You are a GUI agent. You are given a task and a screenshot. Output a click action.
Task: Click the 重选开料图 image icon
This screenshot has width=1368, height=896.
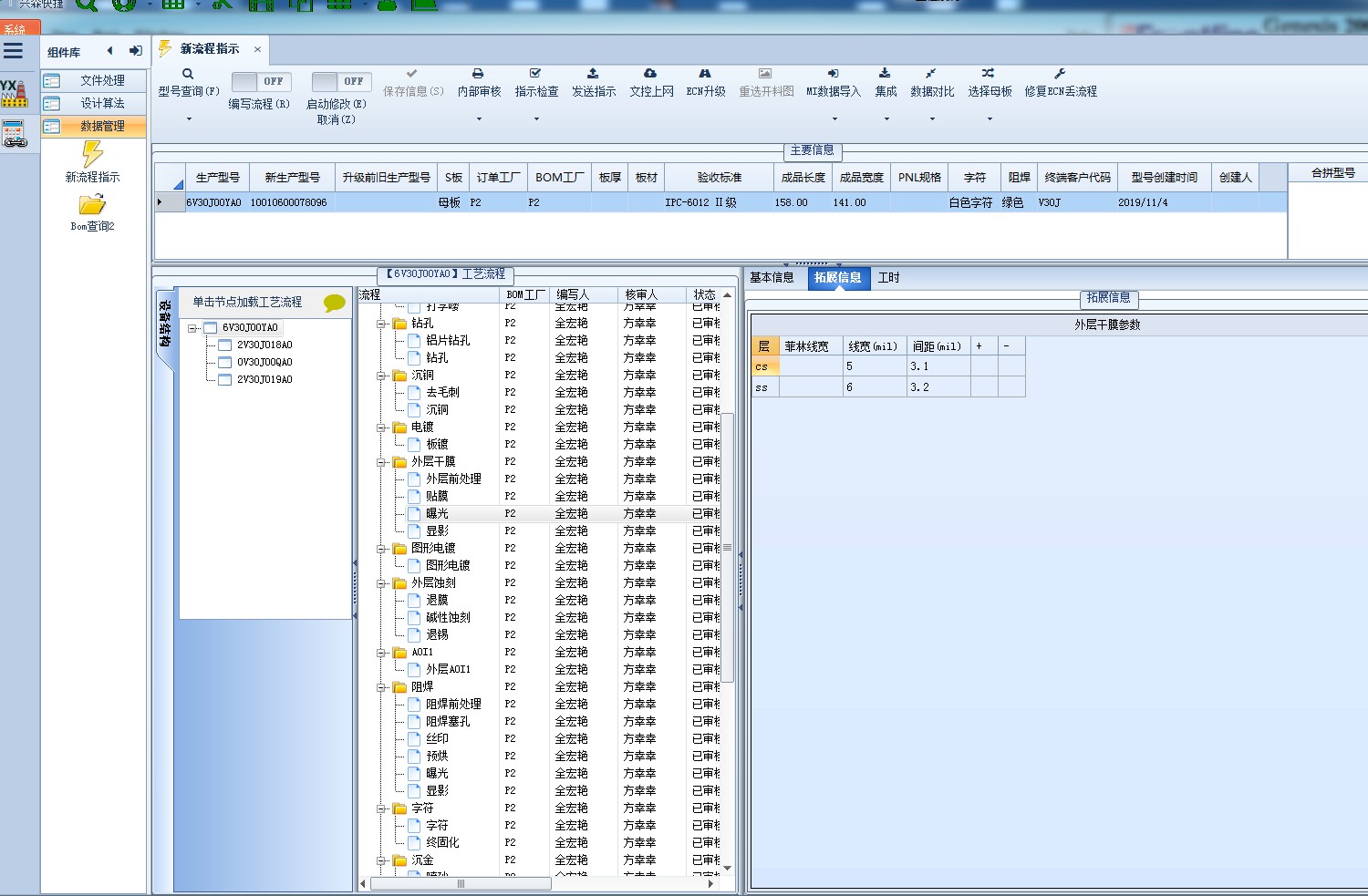[x=765, y=73]
